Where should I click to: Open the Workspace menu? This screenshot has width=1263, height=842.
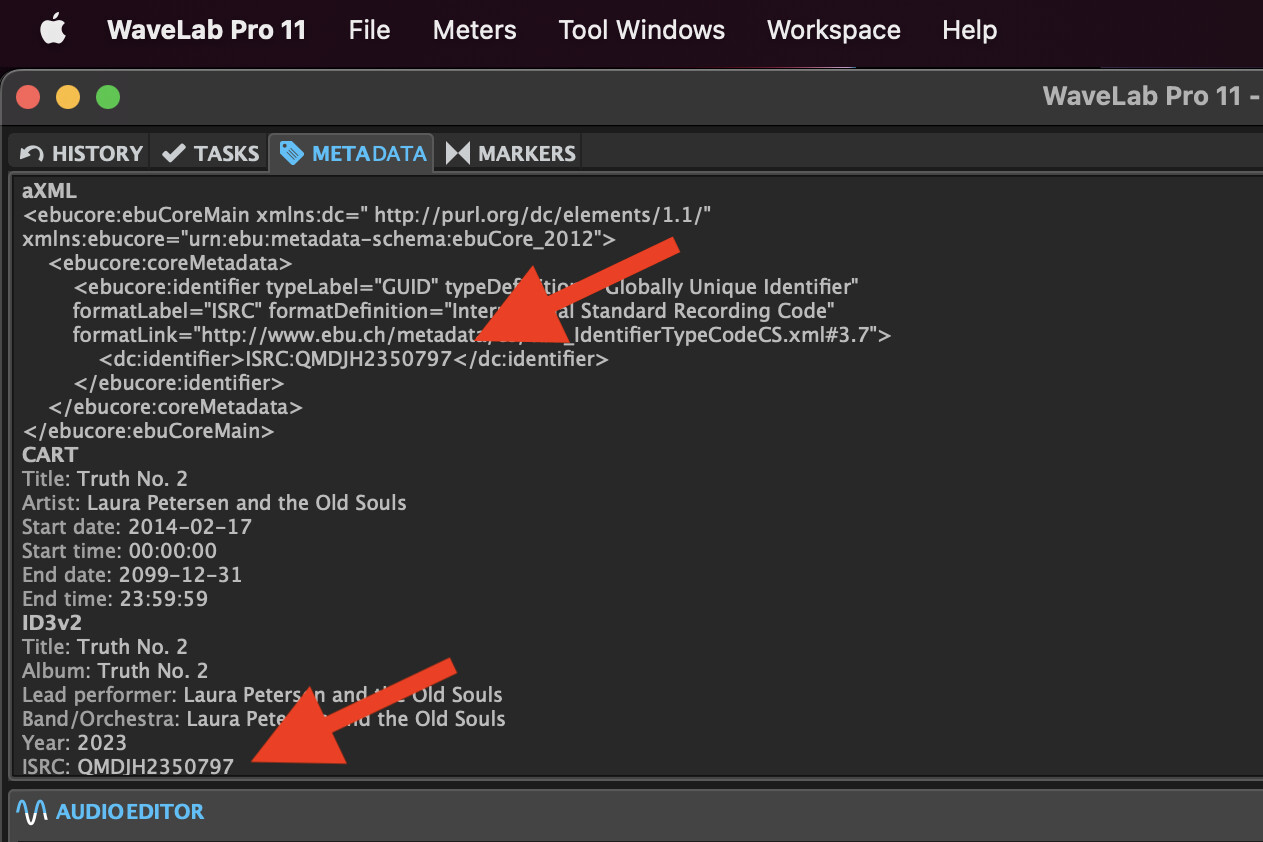click(x=833, y=30)
